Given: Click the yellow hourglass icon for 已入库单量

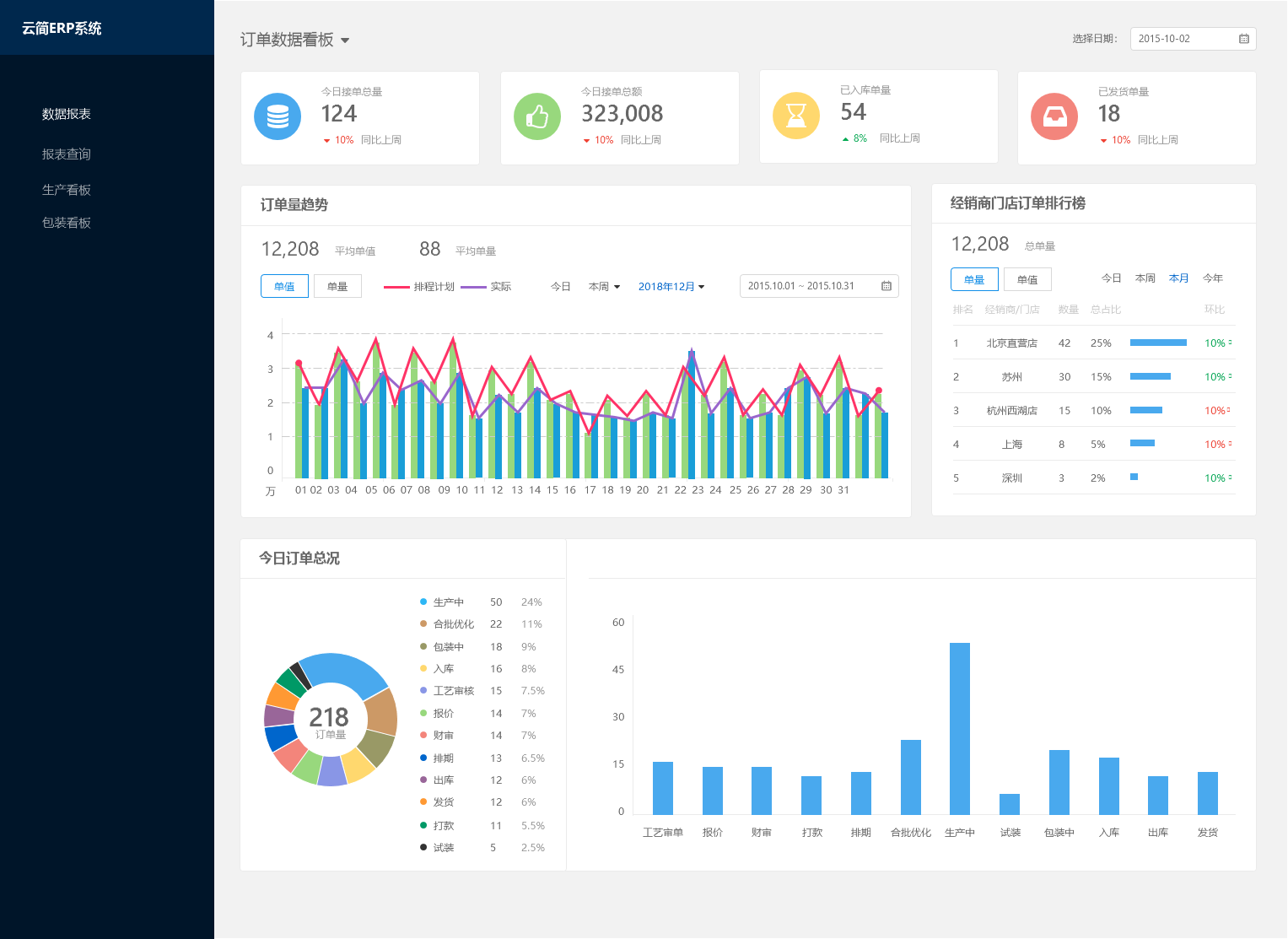Looking at the screenshot, I should click(x=796, y=116).
